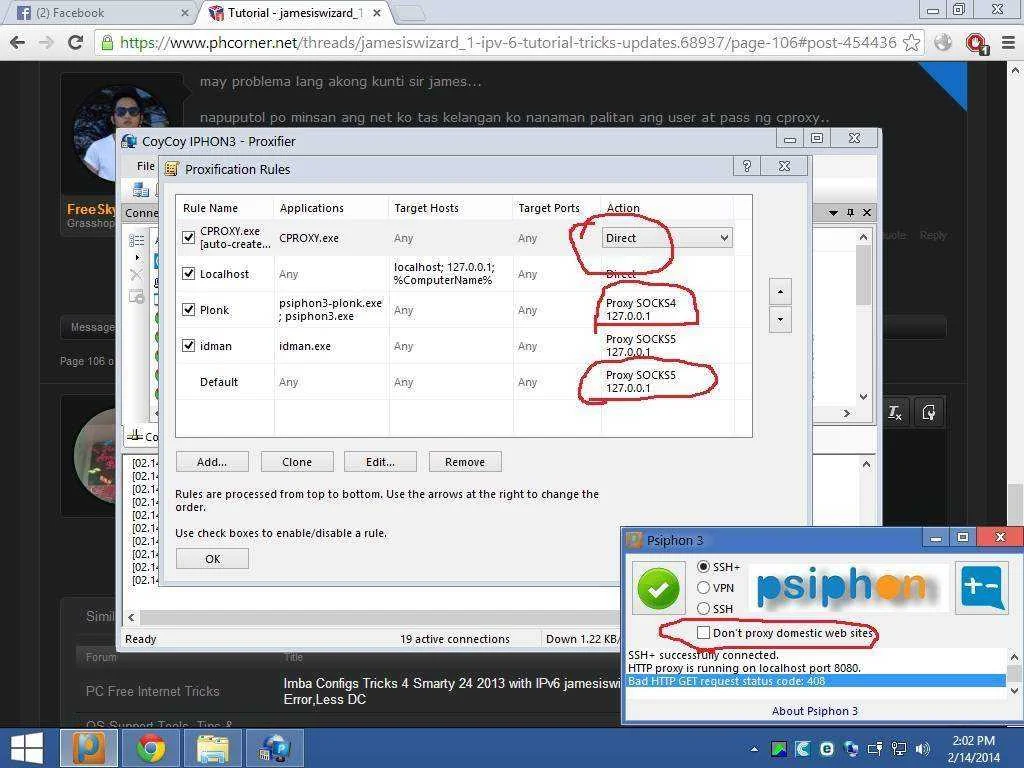This screenshot has height=768, width=1024.
Task: Click the Proxifier tray icon
Action: click(851, 749)
